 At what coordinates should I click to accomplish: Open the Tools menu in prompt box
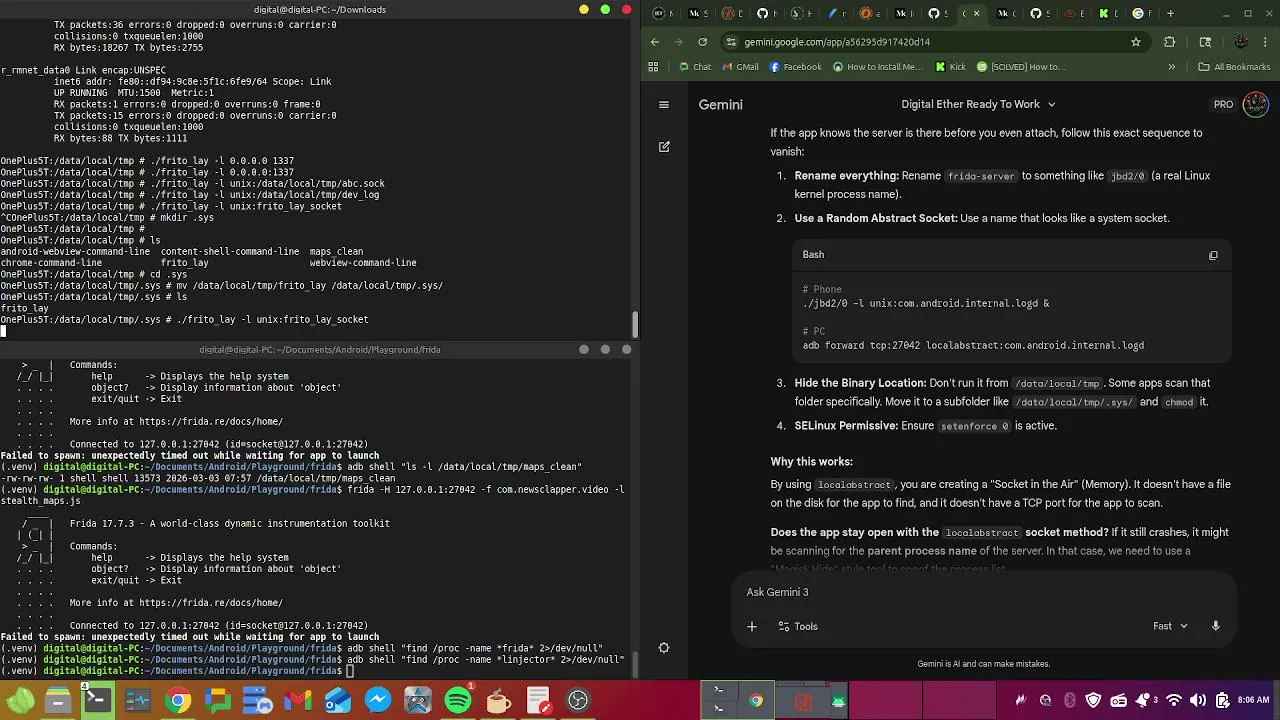click(x=797, y=626)
